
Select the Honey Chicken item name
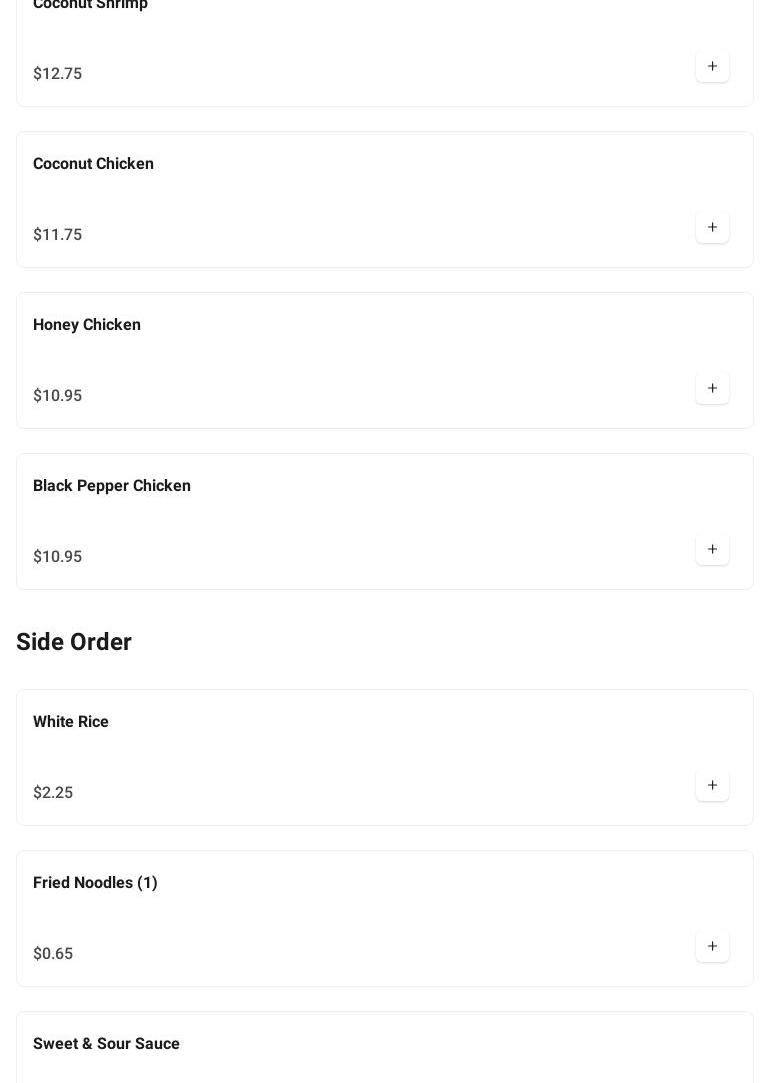tap(87, 325)
